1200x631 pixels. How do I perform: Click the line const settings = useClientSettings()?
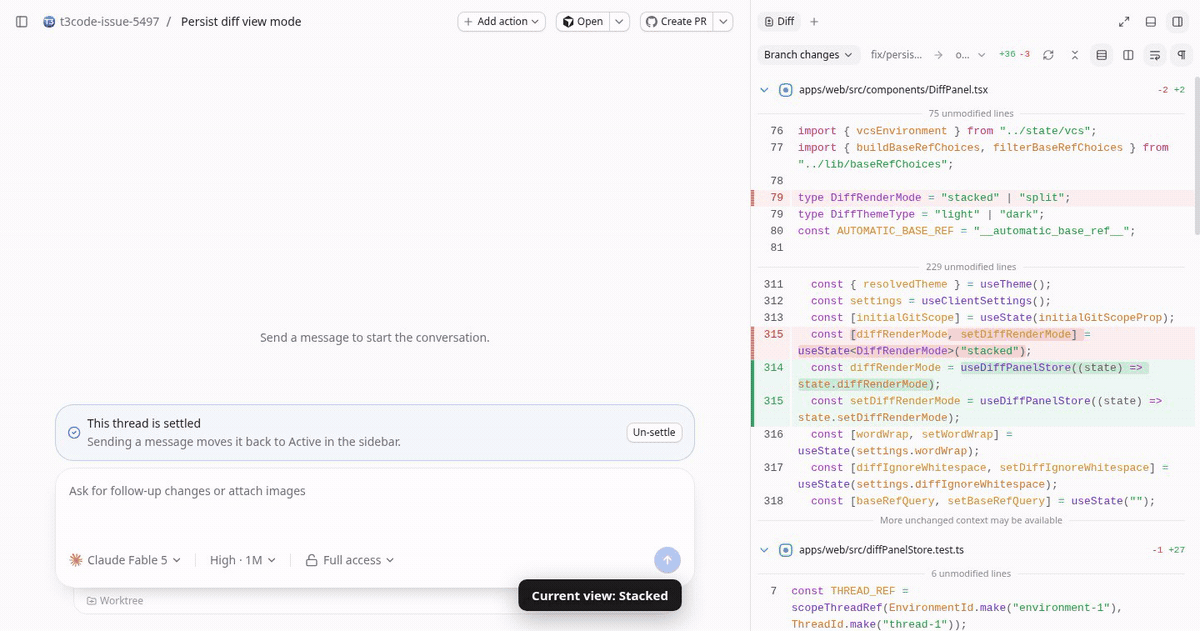pyautogui.click(x=931, y=301)
